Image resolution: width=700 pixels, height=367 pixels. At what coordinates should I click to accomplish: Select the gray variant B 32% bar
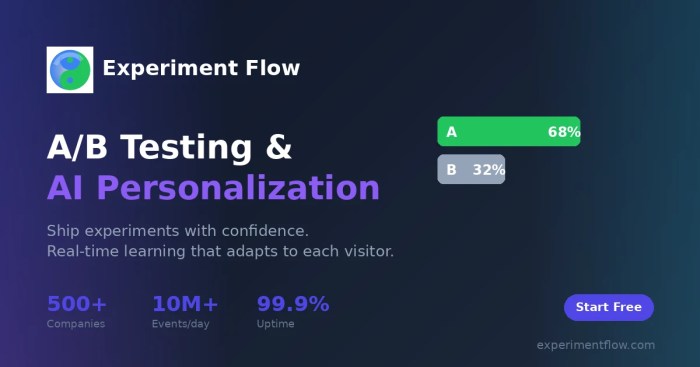click(x=471, y=169)
